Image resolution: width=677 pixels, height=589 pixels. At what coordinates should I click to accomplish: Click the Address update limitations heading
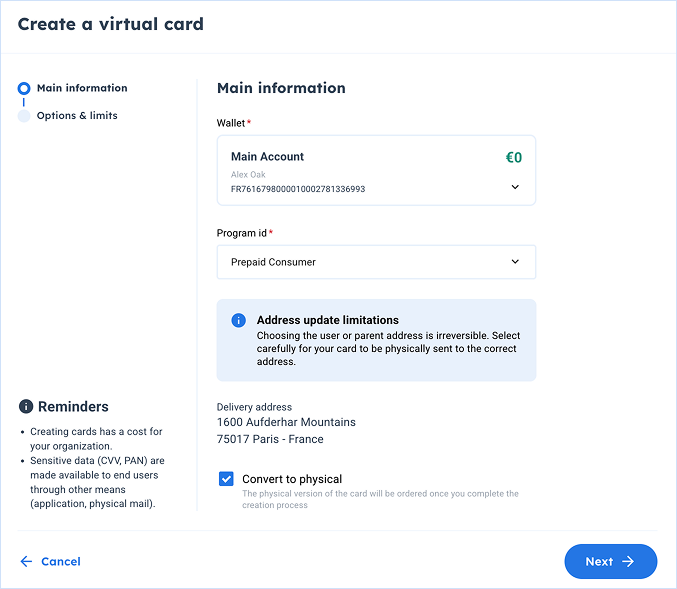328,320
